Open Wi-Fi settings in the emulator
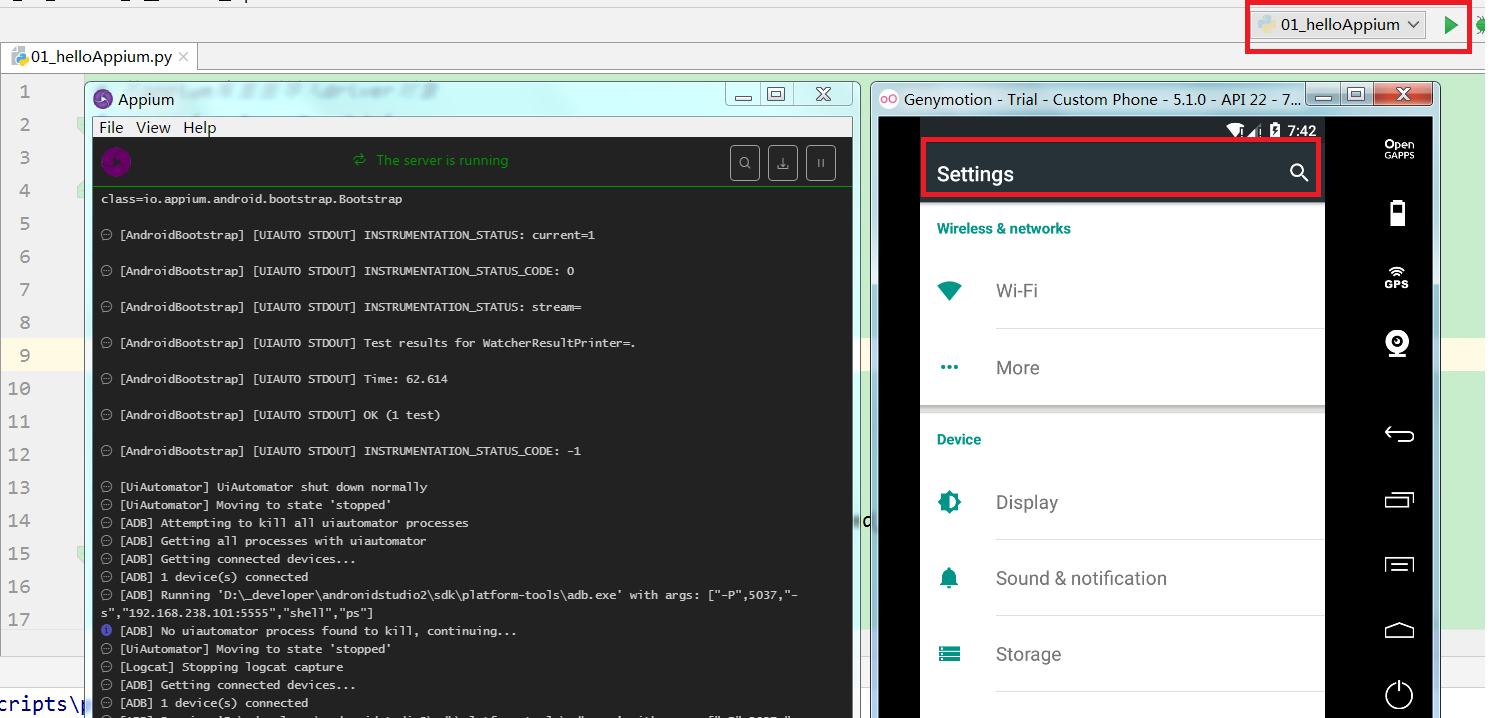The width and height of the screenshot is (1491, 718). 1122,291
